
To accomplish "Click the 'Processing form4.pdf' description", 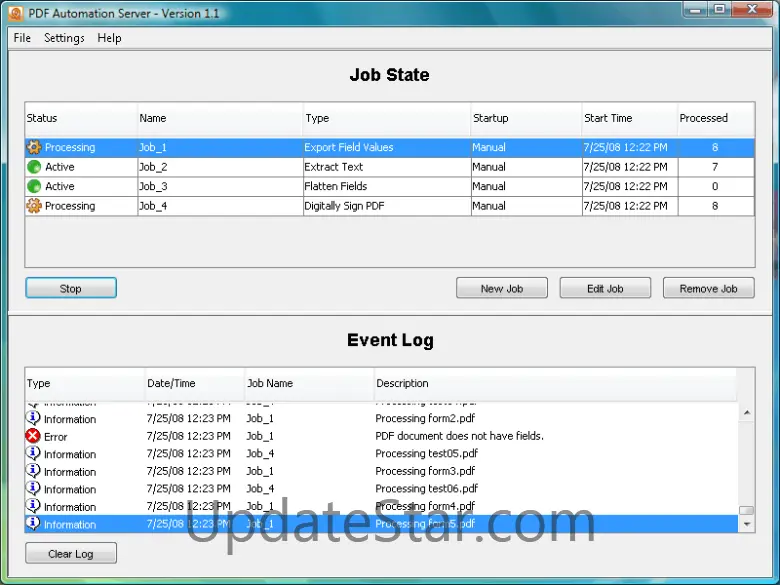I will point(425,506).
